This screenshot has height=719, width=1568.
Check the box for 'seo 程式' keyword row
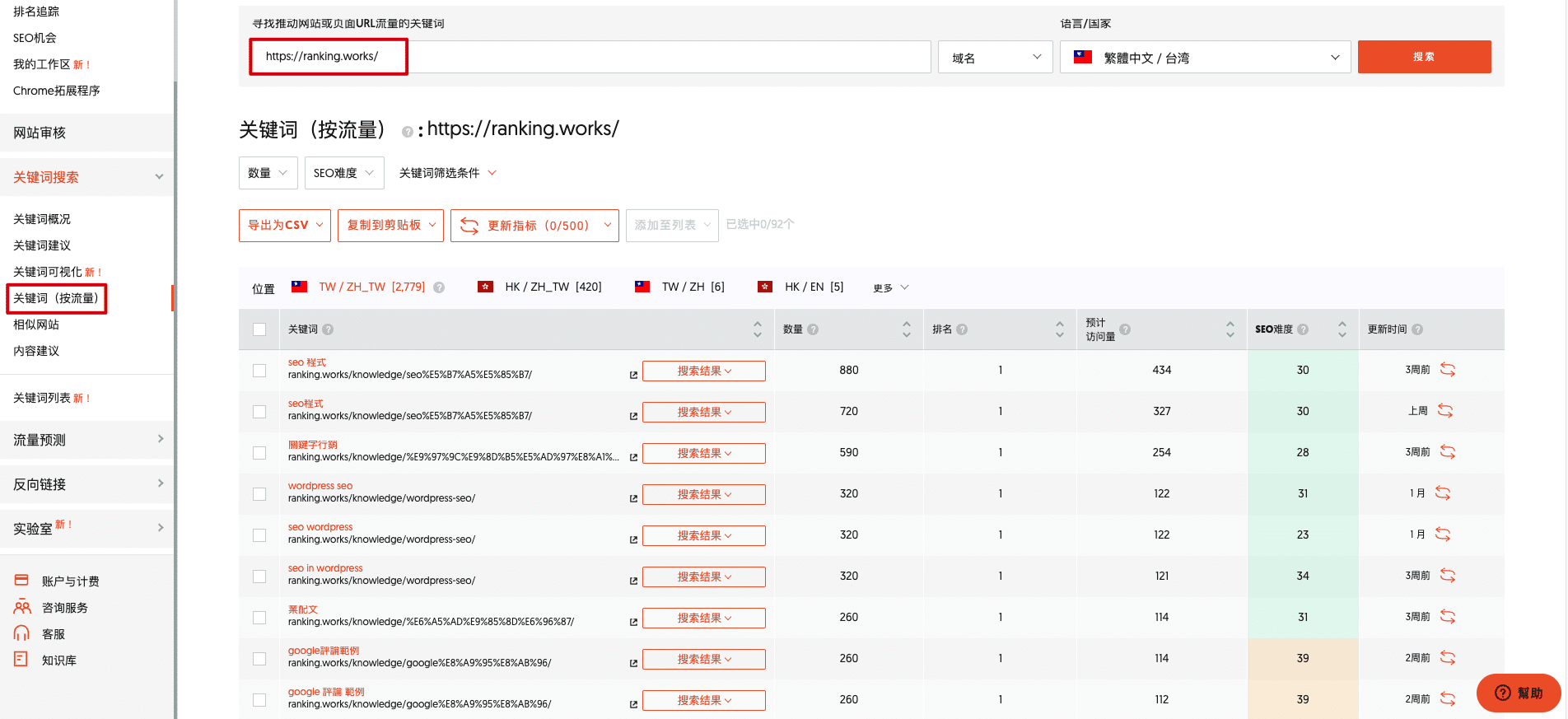pyautogui.click(x=259, y=371)
